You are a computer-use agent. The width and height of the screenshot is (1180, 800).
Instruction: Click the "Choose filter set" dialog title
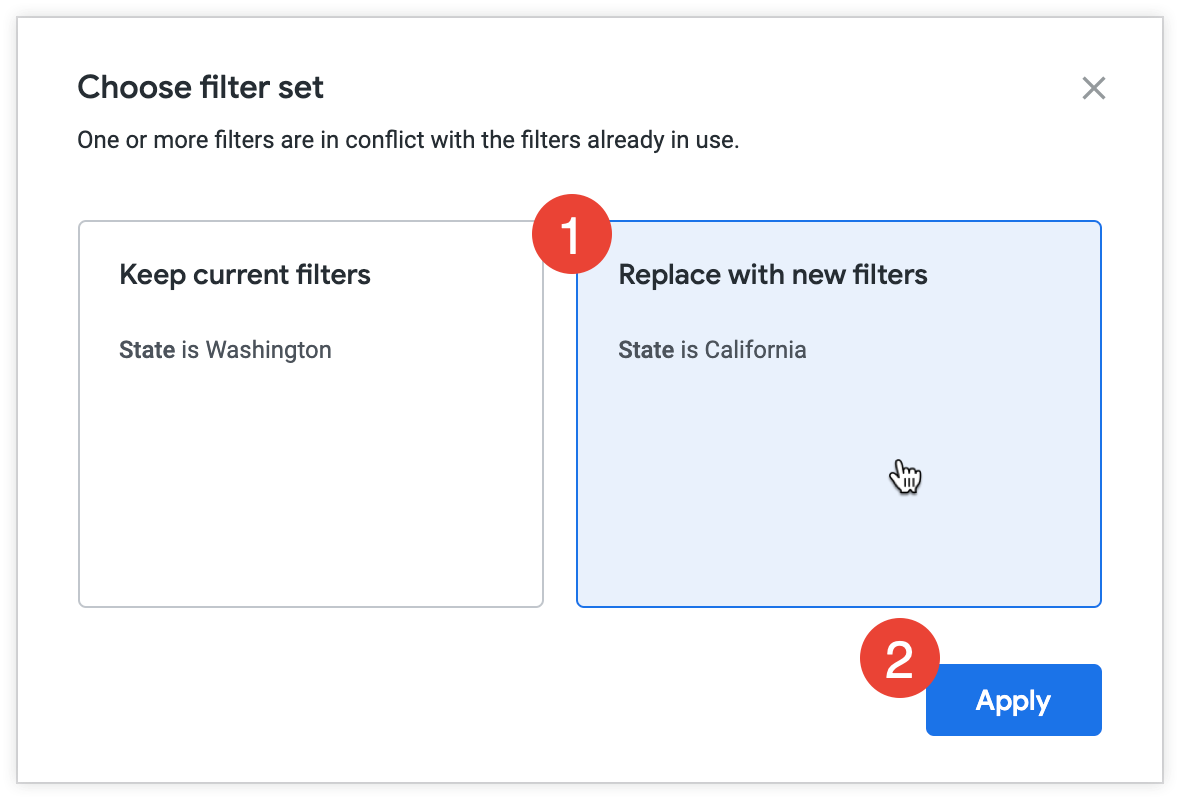[200, 87]
